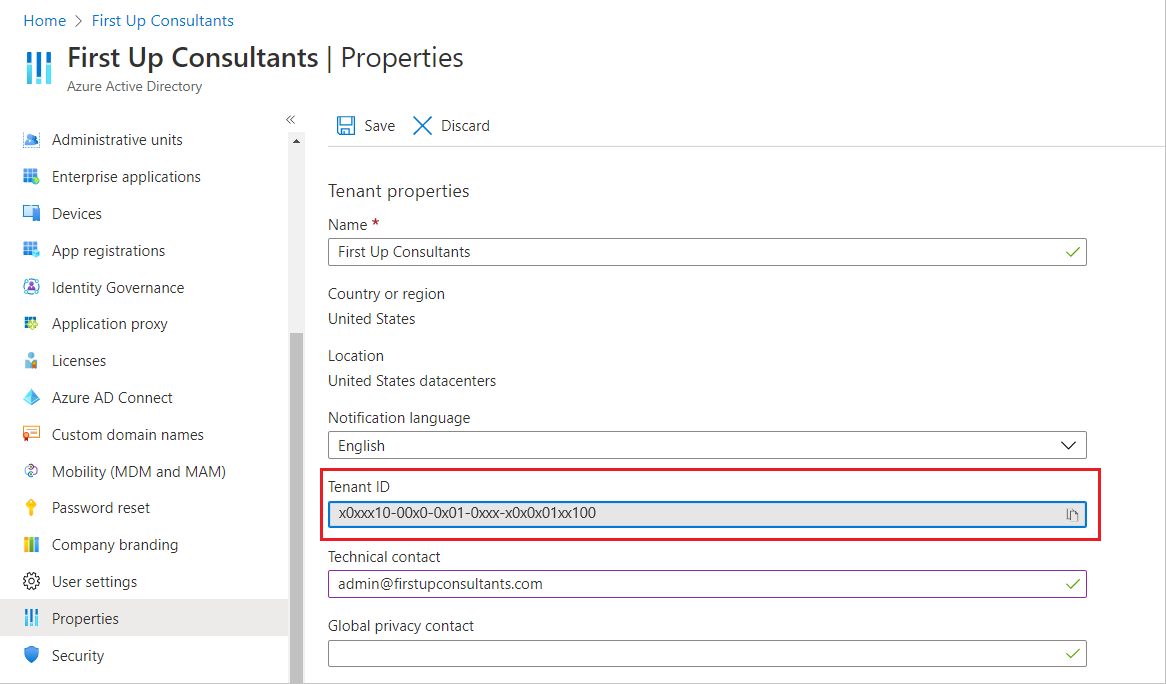Click the Azure AD Connect diamond icon

pyautogui.click(x=33, y=397)
